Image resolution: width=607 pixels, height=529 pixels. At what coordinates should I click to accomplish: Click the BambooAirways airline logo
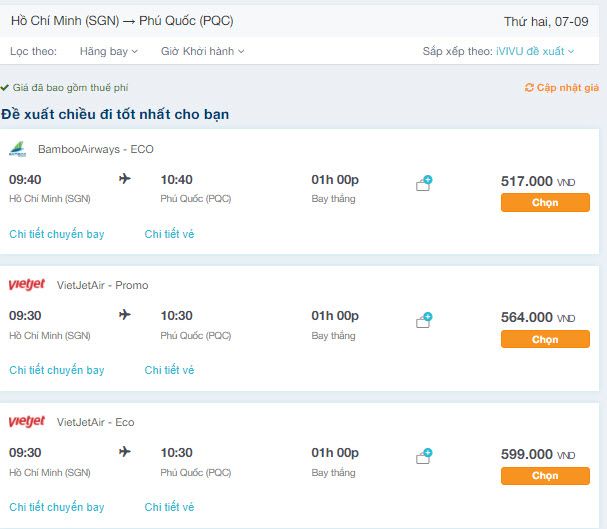pos(18,149)
